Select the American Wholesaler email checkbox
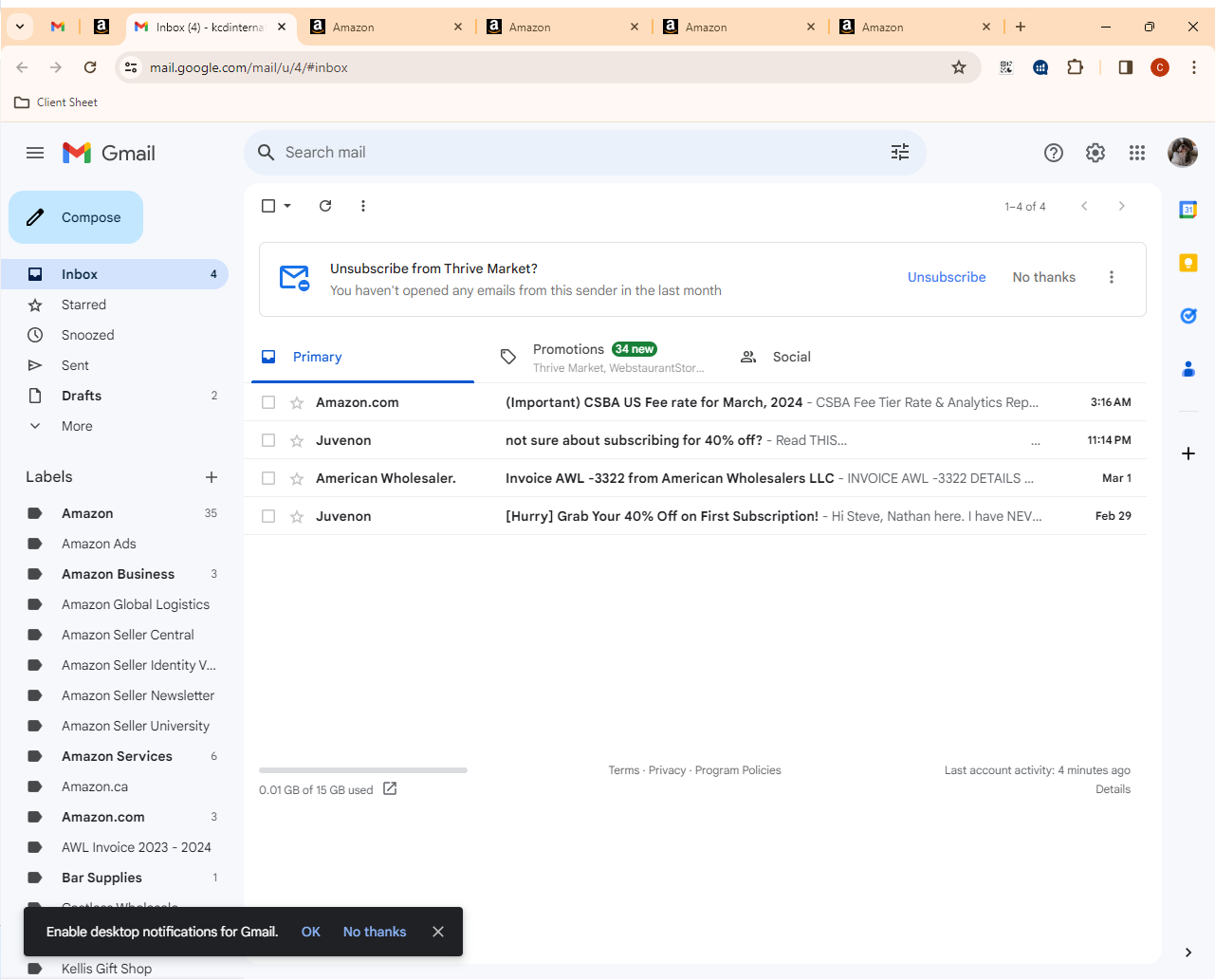Screen dimensions: 1215x980 (x=268, y=478)
